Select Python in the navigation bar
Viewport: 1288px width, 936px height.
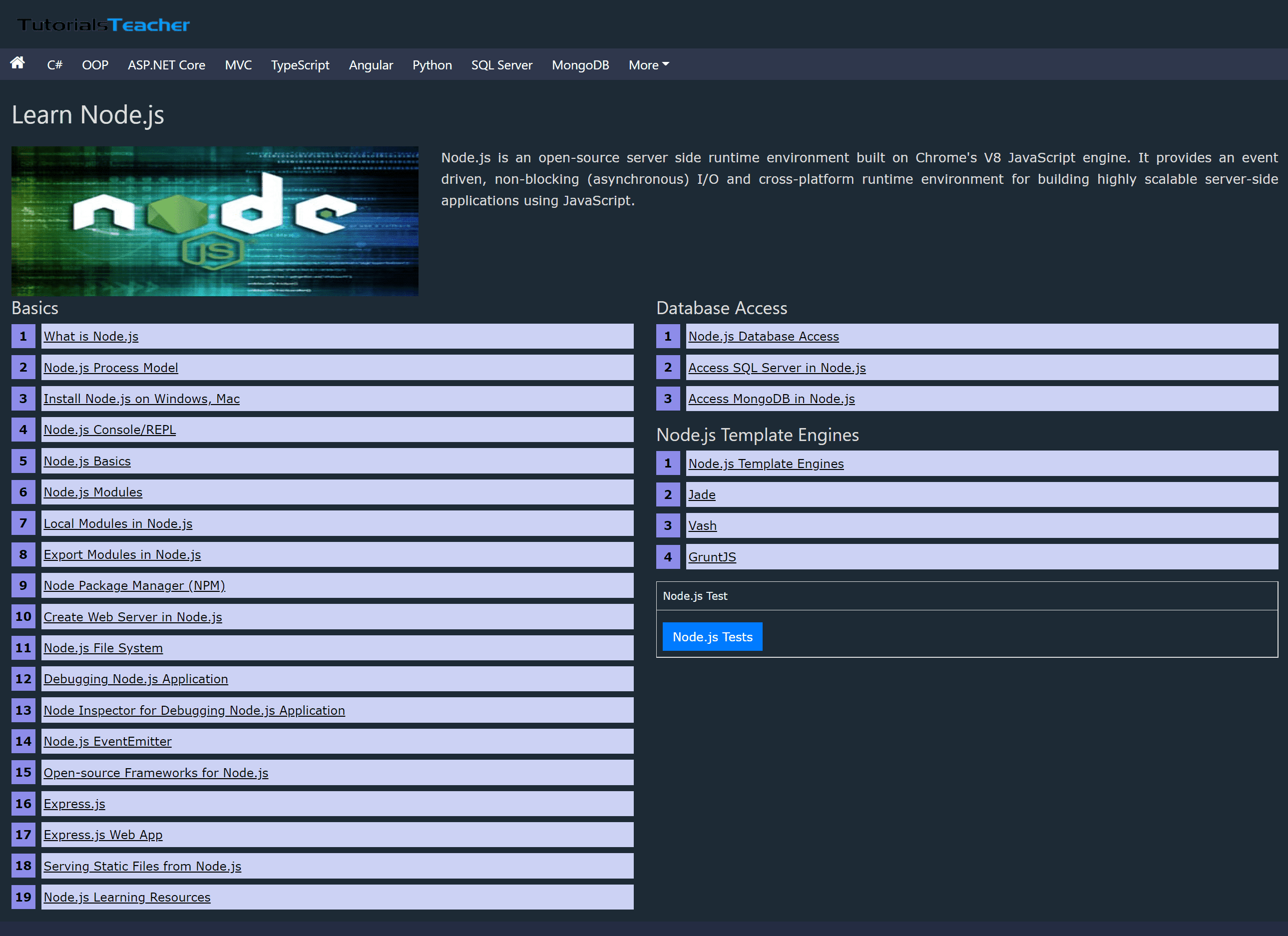click(431, 65)
